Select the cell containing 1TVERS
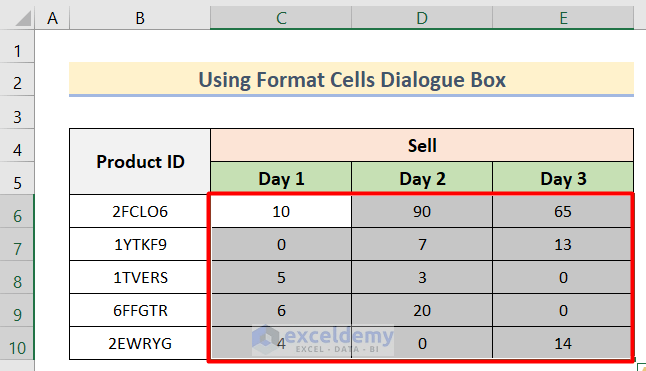 point(140,277)
